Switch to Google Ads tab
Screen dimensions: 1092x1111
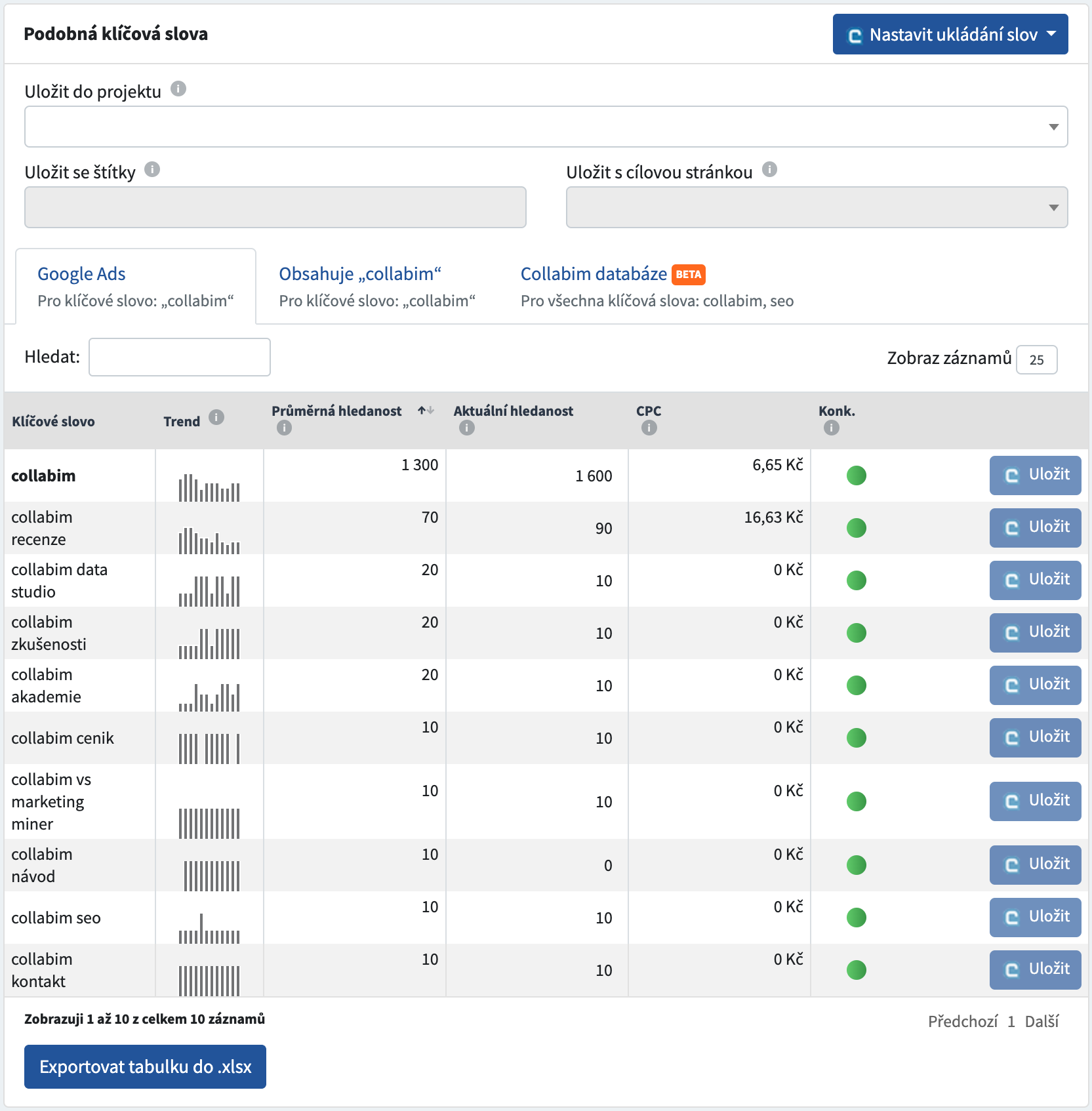(x=136, y=287)
